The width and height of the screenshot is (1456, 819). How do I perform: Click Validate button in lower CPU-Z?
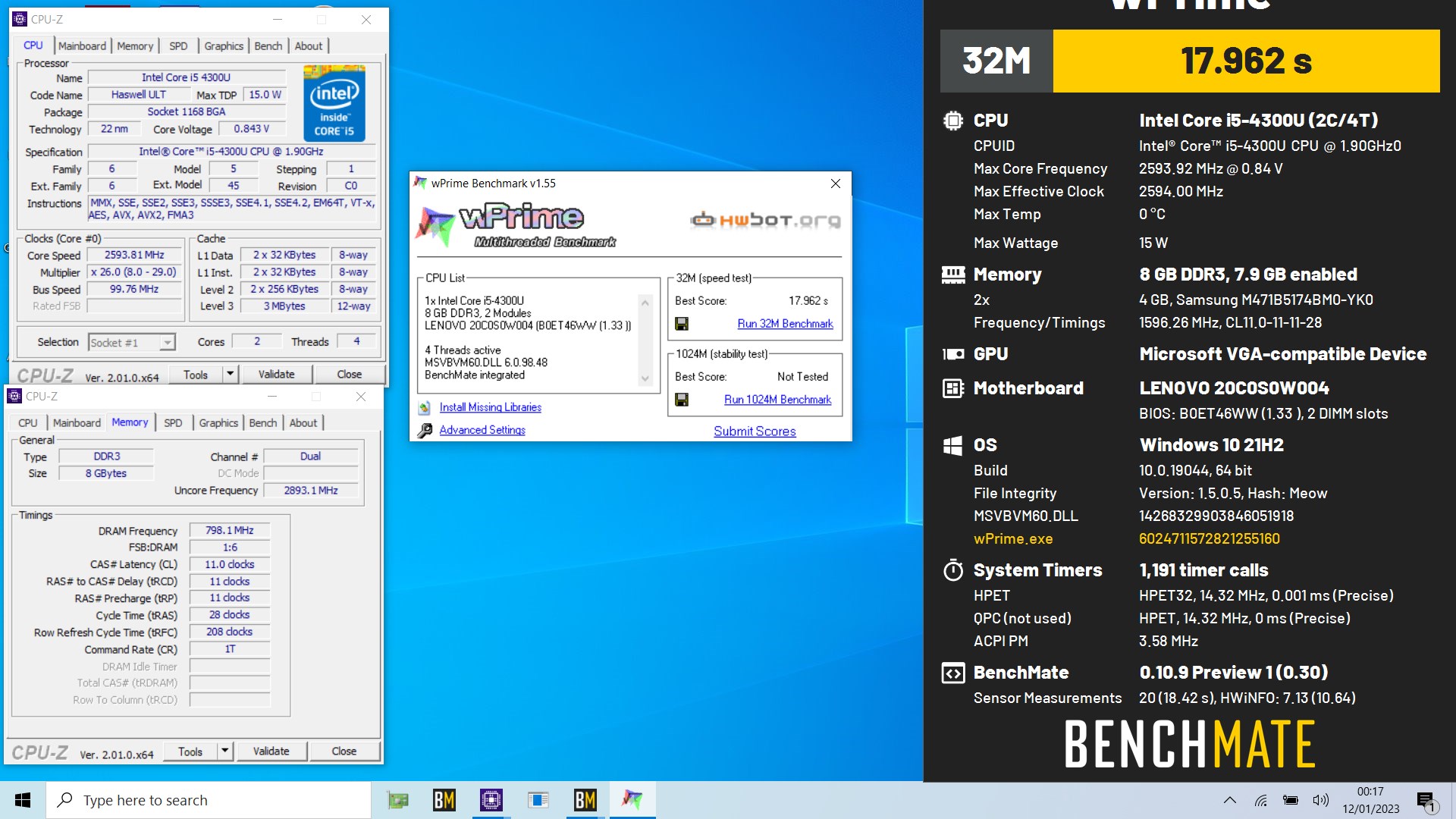coord(271,751)
